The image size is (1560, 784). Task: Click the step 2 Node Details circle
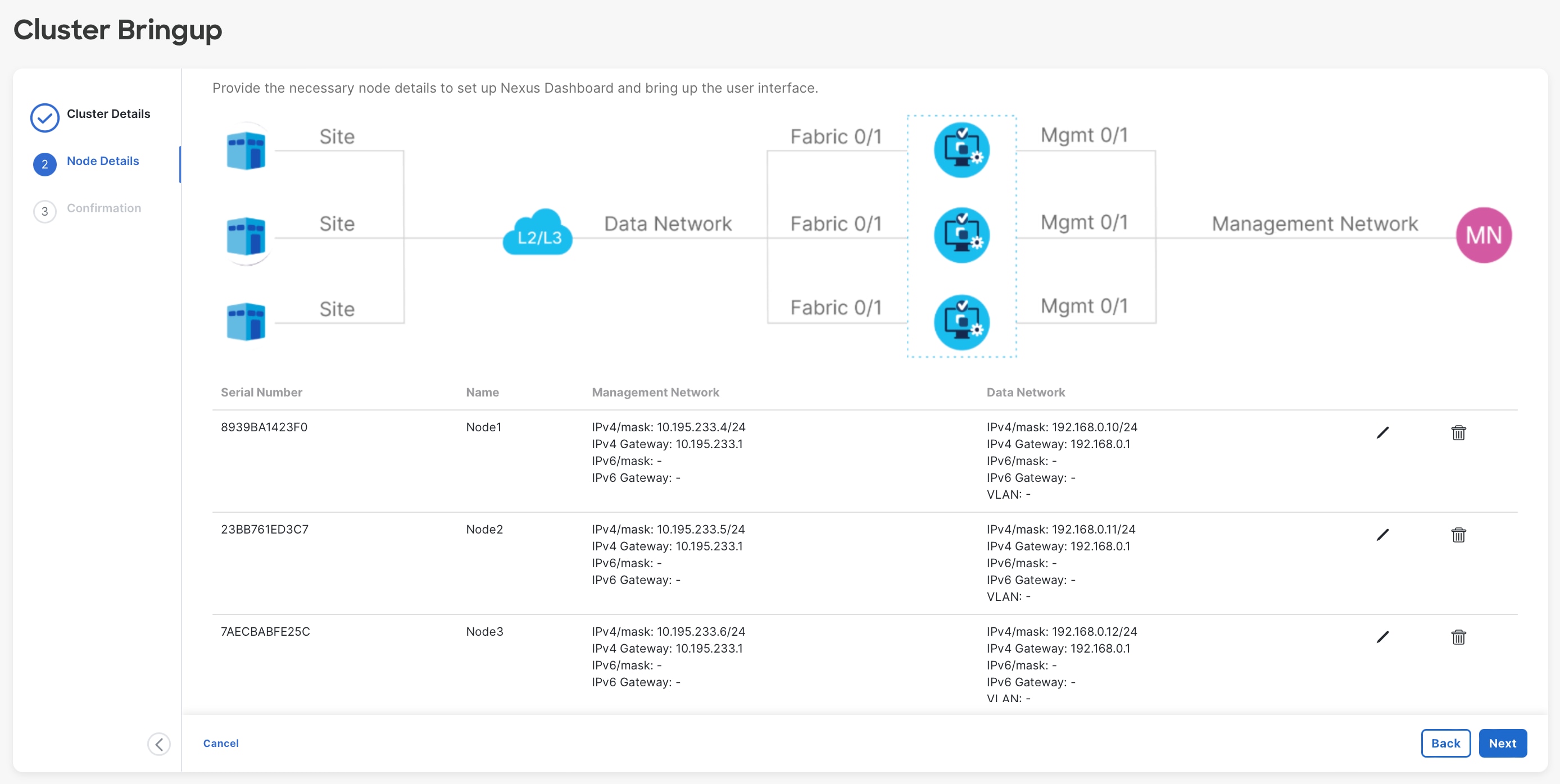(x=45, y=164)
